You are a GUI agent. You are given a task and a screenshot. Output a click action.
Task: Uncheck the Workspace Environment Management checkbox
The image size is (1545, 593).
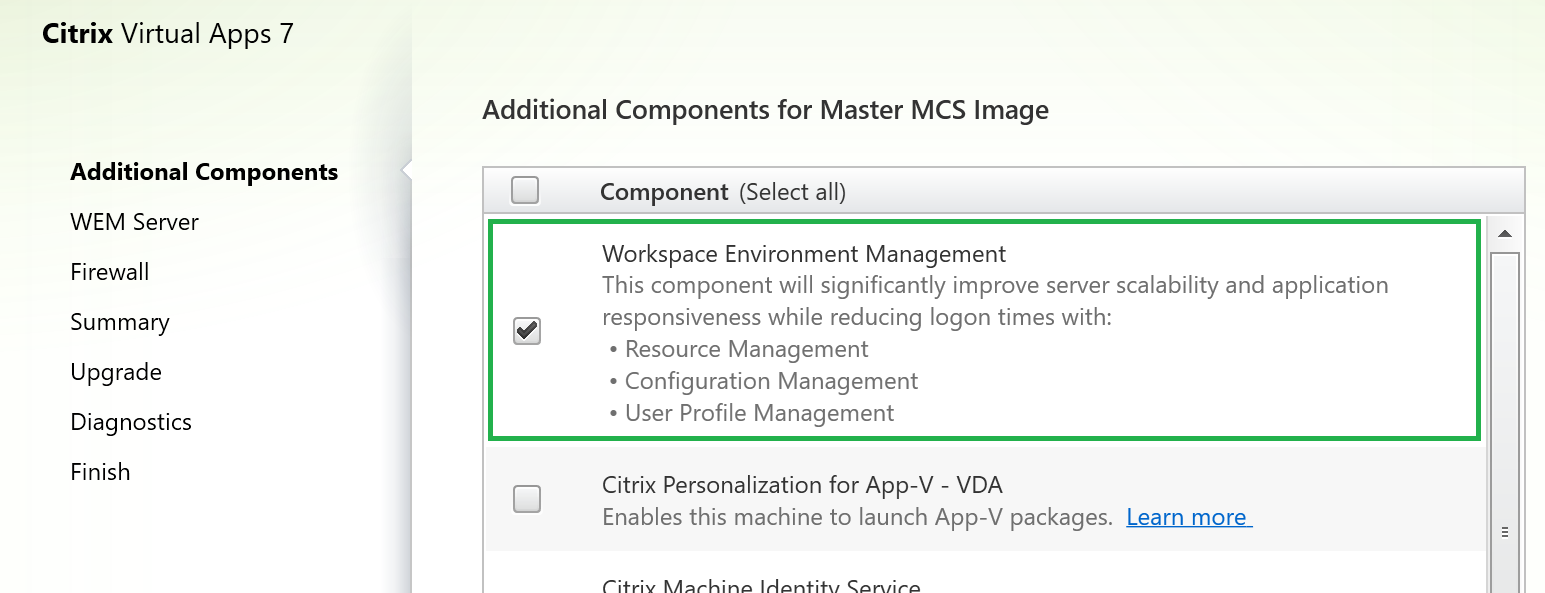pyautogui.click(x=527, y=331)
